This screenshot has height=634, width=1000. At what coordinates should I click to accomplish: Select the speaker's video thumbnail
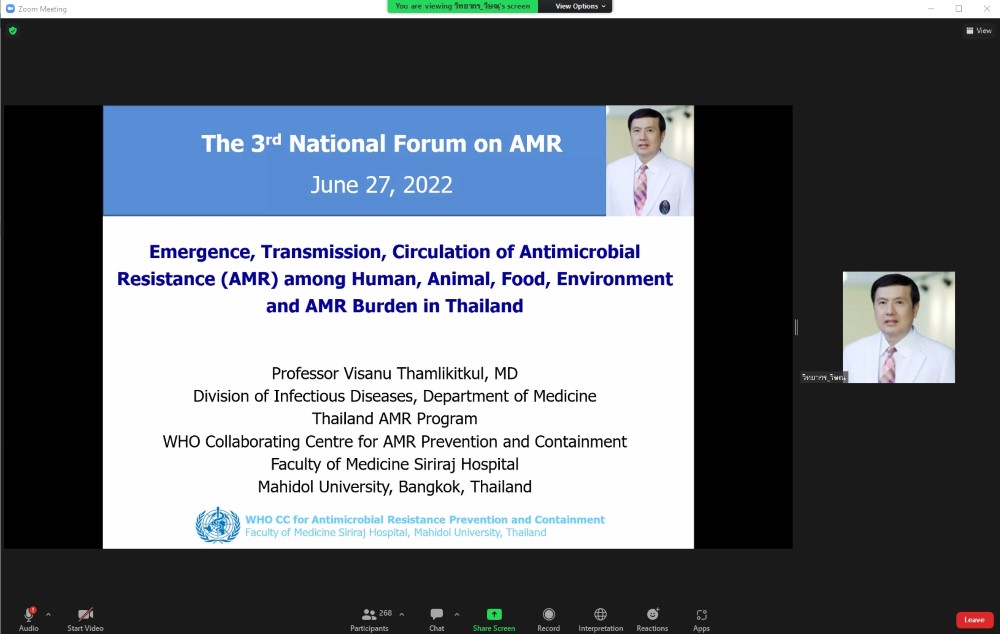(898, 327)
